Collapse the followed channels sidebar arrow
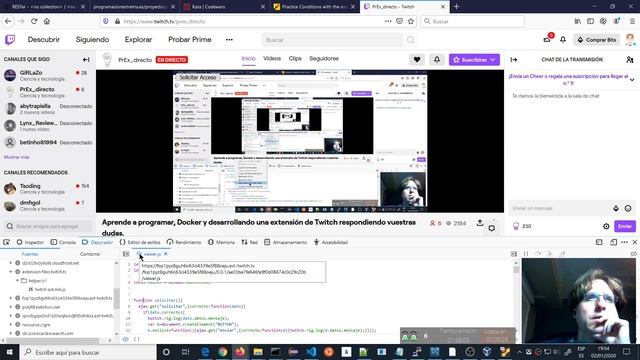The image size is (640, 360). (x=86, y=60)
